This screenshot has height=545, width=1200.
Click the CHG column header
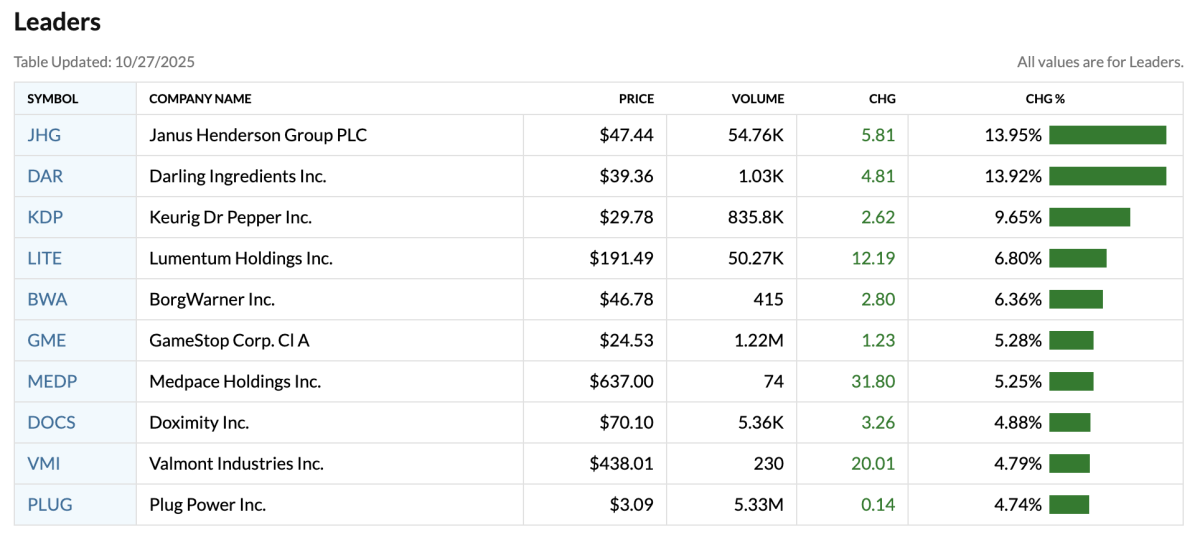coord(882,99)
